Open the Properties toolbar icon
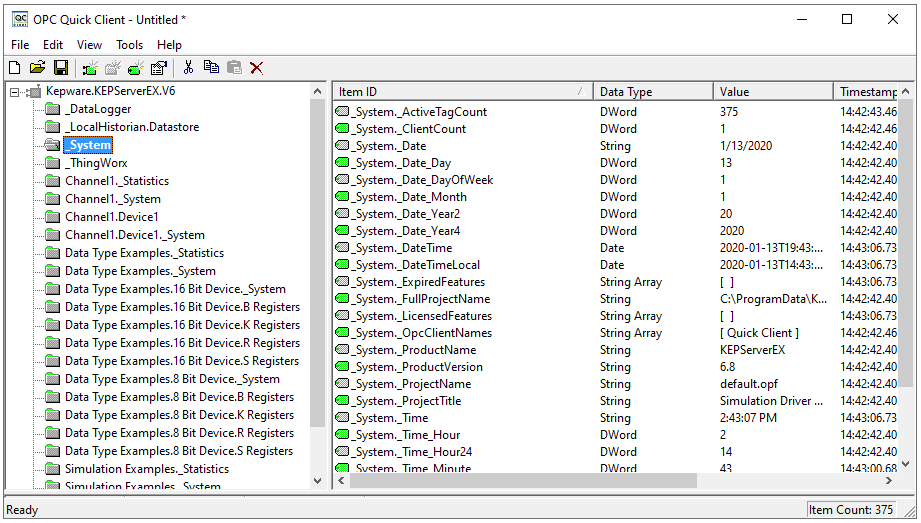Viewport: 921px width, 523px height. tap(159, 68)
